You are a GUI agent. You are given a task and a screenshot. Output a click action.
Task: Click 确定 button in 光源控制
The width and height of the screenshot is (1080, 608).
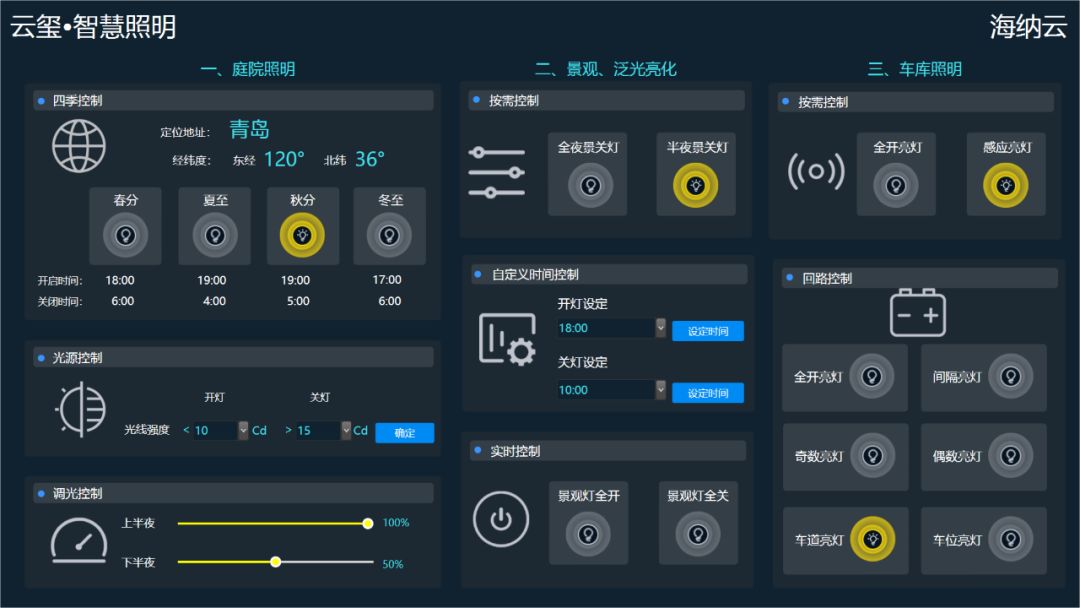click(x=404, y=432)
